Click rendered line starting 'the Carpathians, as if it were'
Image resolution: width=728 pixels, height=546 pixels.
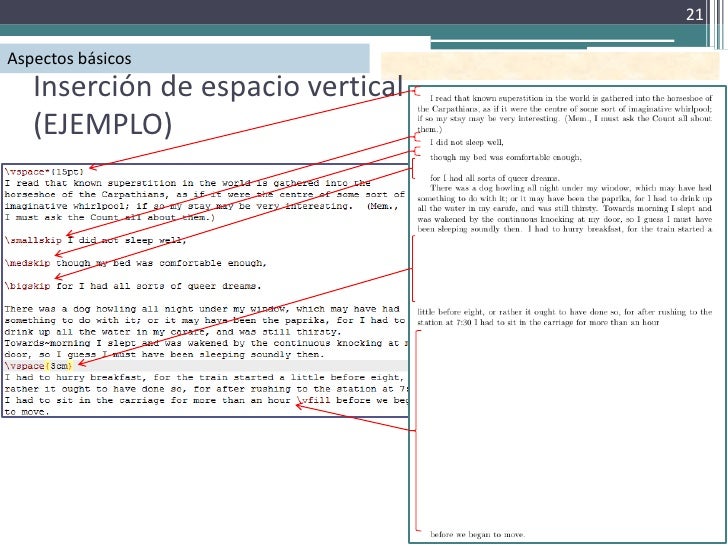click(565, 109)
